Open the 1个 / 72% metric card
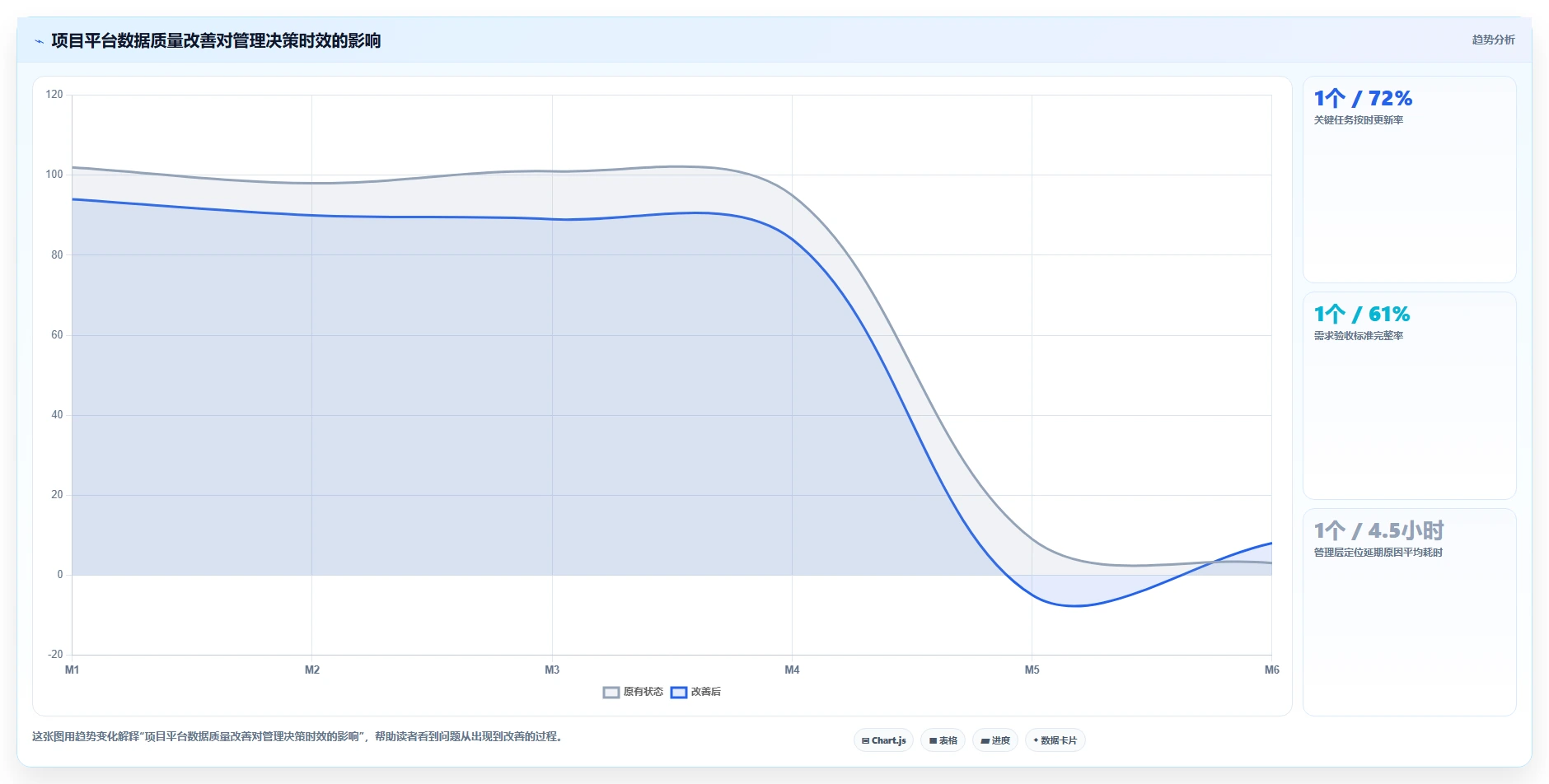This screenshot has height=784, width=1549. tap(1409, 180)
